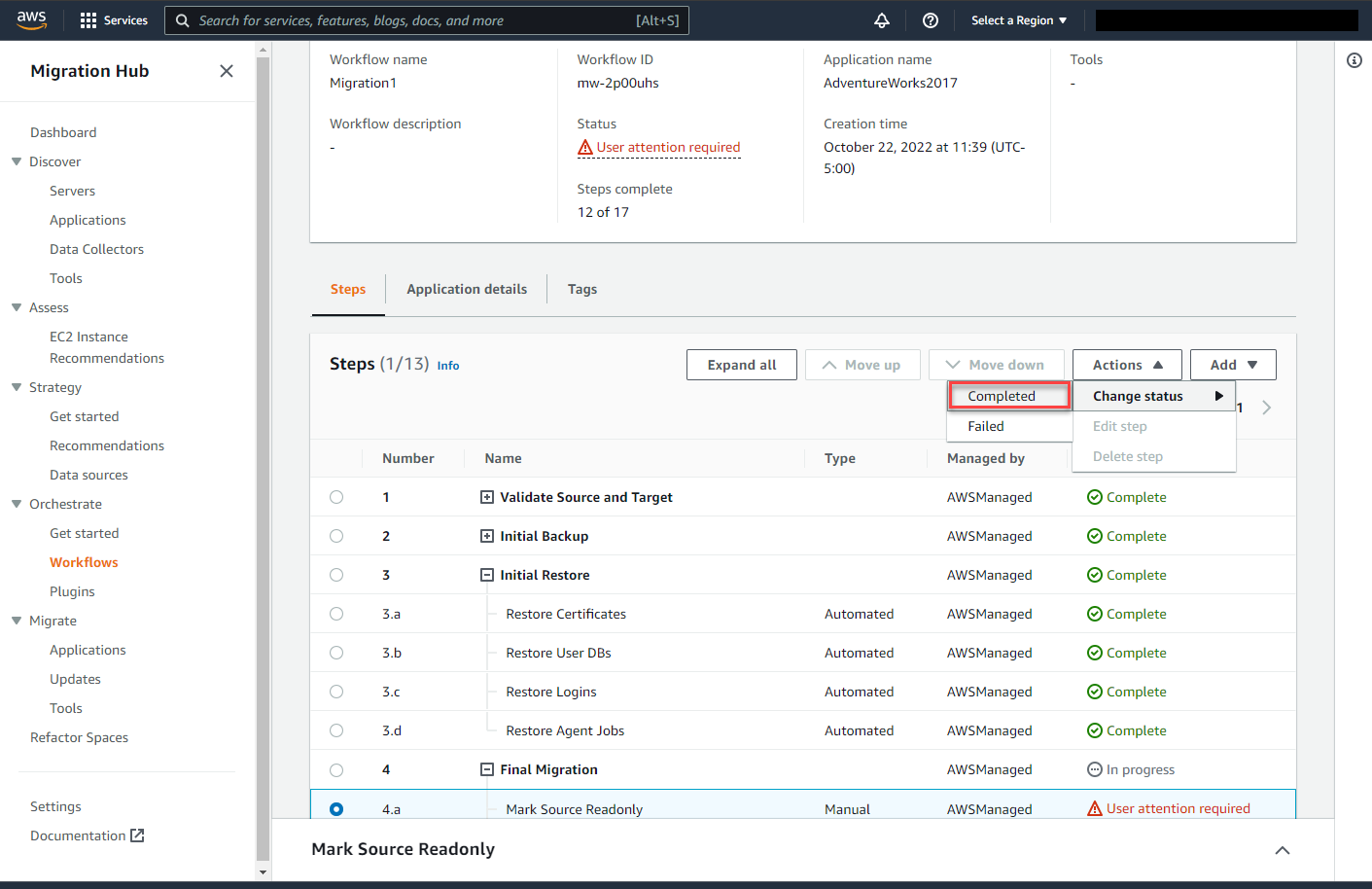This screenshot has height=889, width=1372.
Task: Switch to the Application details tab
Action: click(467, 289)
